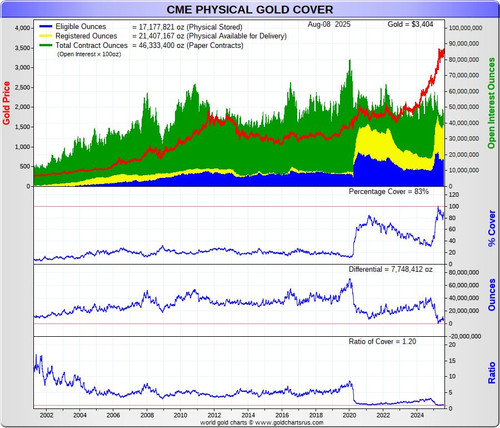Click the green Open Interest Ounces axis title
The image size is (500, 428).
point(491,103)
